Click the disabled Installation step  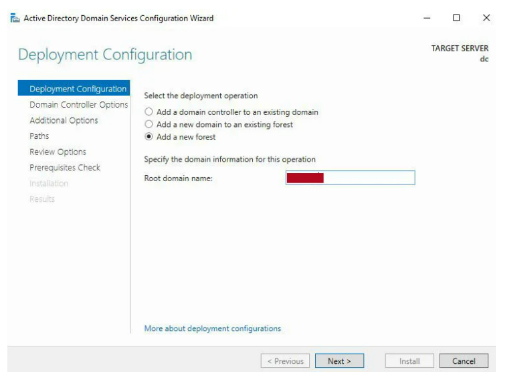point(49,183)
